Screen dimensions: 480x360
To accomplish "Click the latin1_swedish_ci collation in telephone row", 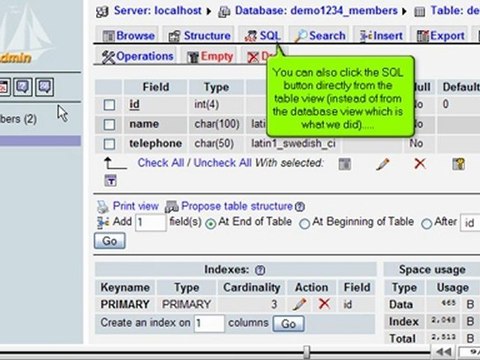I will pyautogui.click(x=293, y=143).
